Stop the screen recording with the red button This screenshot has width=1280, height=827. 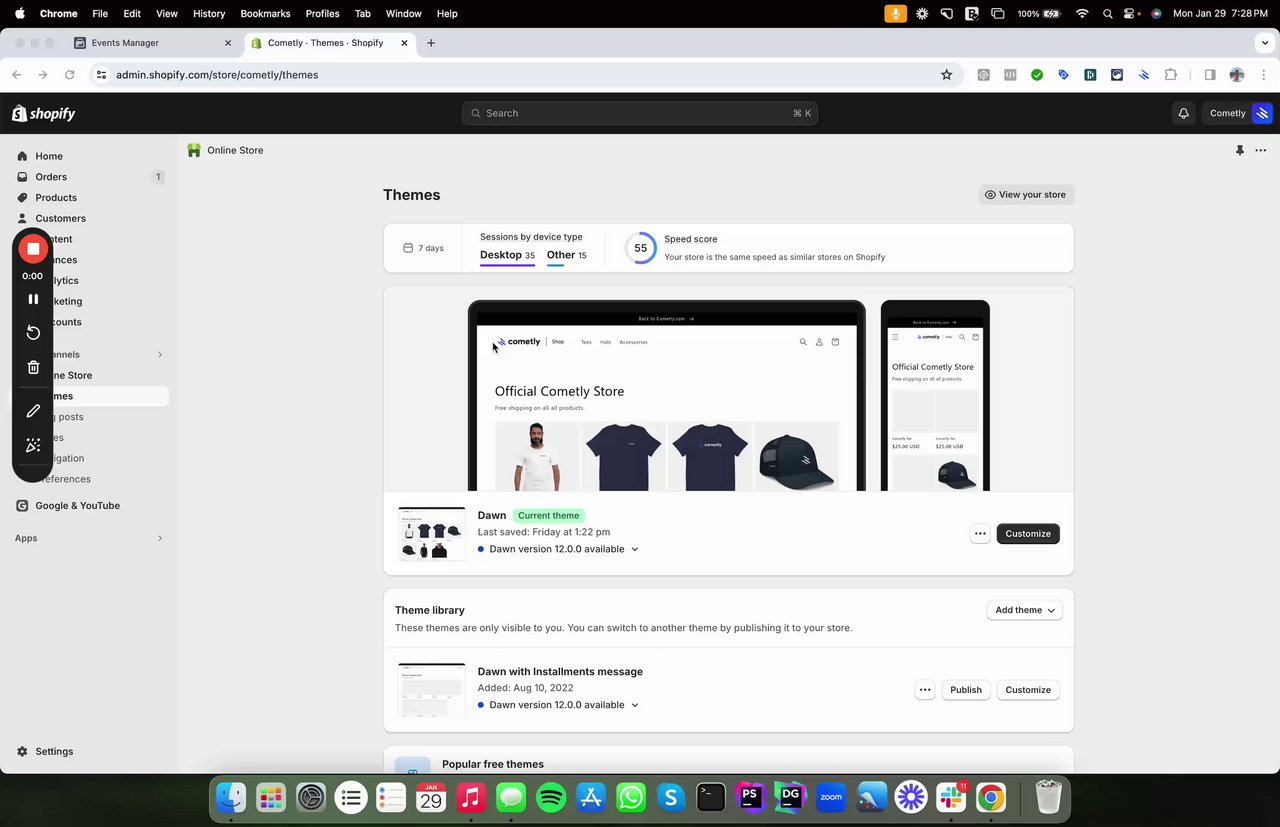[x=33, y=249]
